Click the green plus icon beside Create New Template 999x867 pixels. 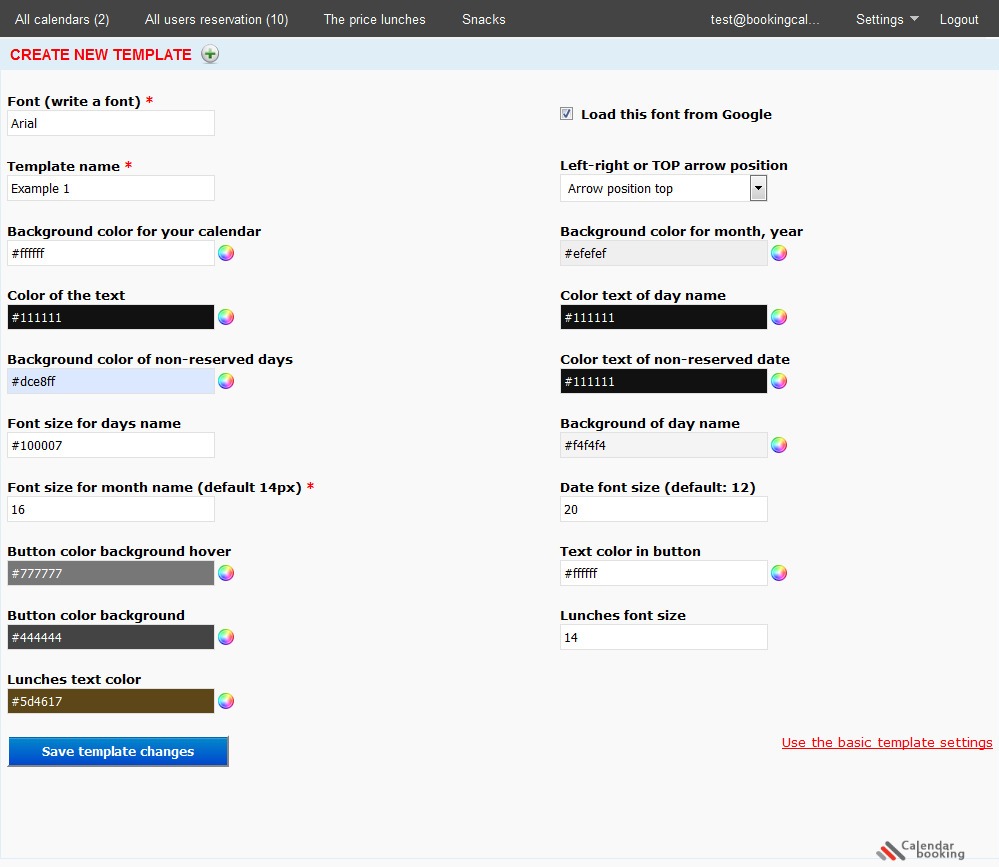click(x=210, y=55)
